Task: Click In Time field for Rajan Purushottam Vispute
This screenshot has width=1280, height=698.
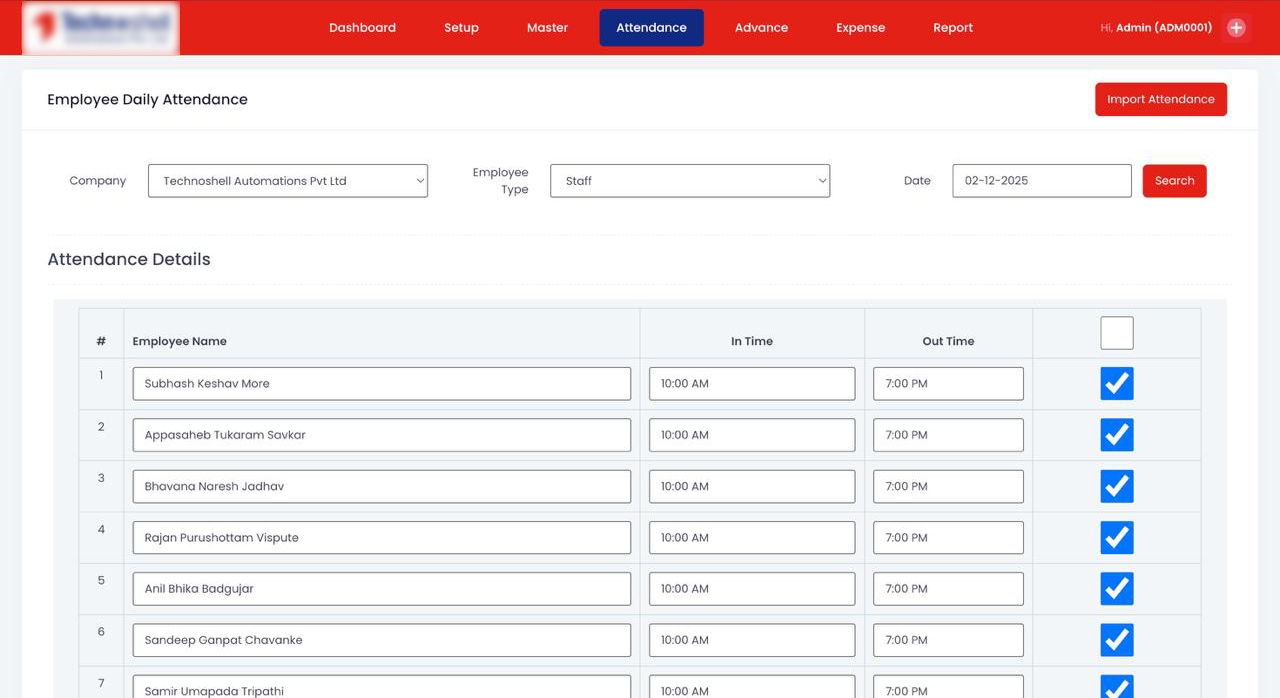Action: [x=751, y=537]
